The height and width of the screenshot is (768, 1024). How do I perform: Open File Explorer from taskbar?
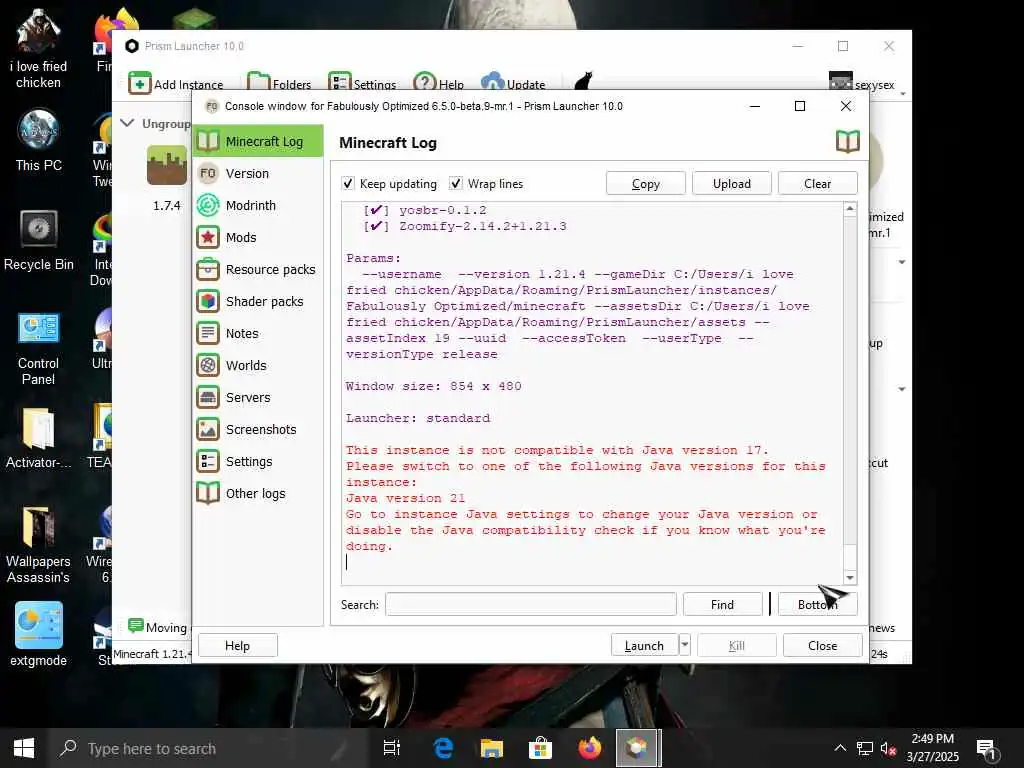(x=492, y=748)
